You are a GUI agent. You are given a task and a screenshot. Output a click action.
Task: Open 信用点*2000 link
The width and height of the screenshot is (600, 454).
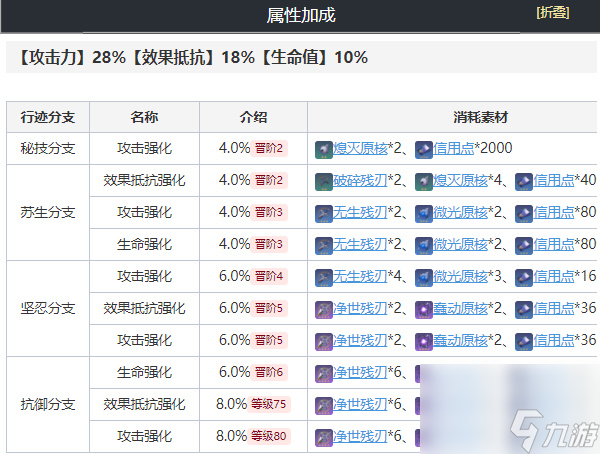[453, 148]
